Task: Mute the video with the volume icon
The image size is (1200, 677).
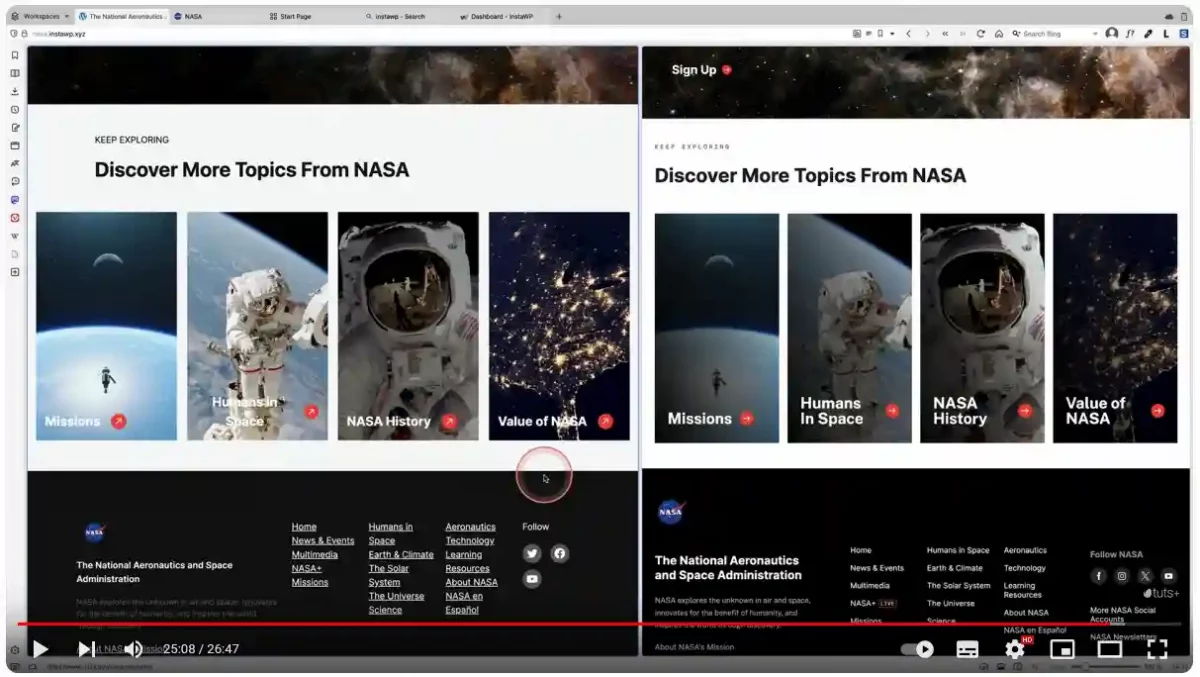Action: click(133, 649)
